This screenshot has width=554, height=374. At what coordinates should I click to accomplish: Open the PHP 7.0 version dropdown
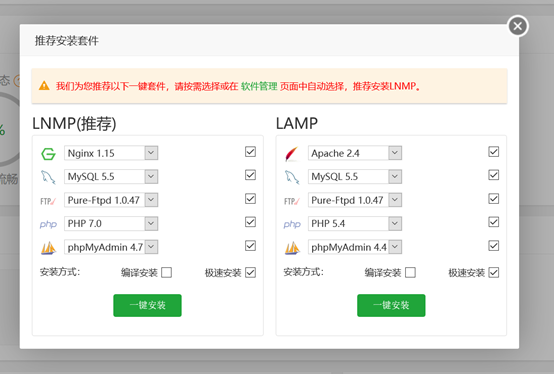111,224
